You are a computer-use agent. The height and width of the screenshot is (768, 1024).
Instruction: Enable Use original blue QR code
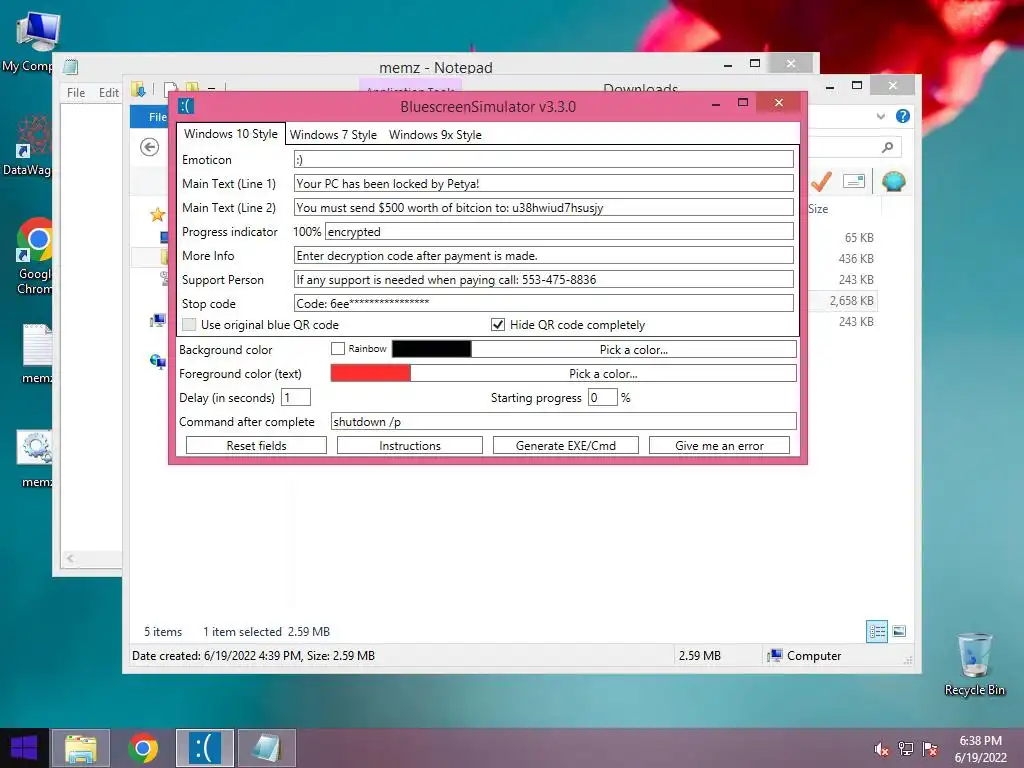click(x=189, y=325)
